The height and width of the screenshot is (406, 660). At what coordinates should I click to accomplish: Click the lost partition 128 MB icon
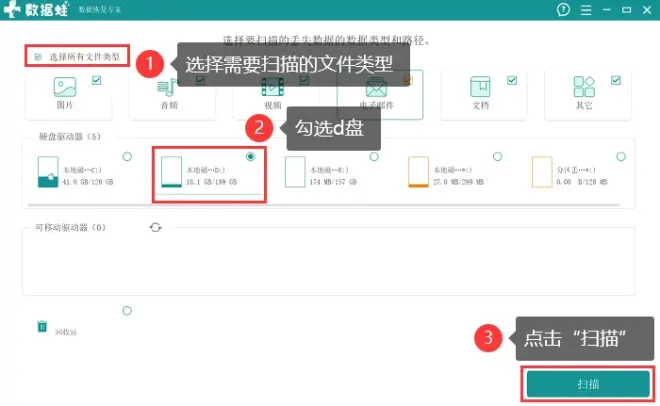(542, 172)
